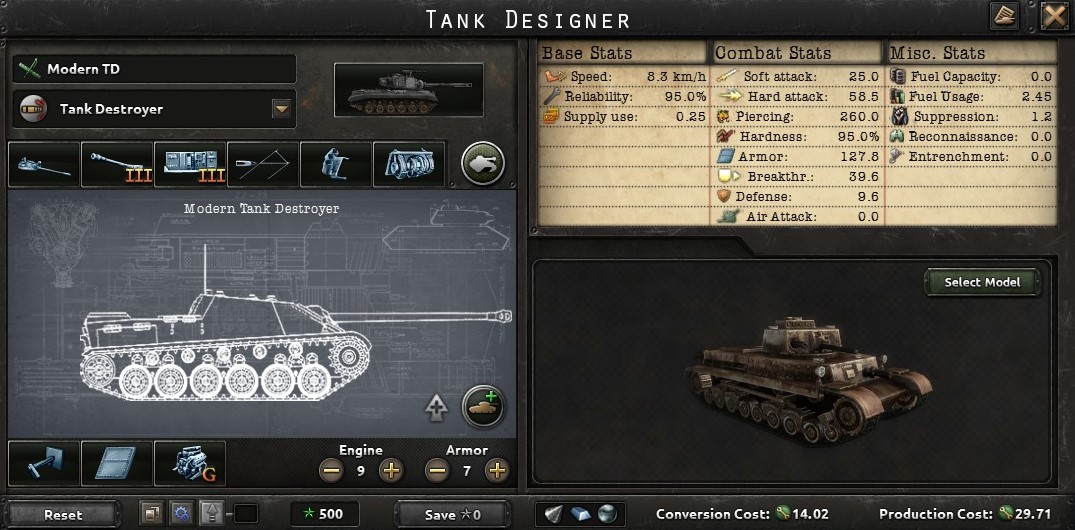Open the armor plate type module slot
1075x530 pixels.
(x=117, y=463)
